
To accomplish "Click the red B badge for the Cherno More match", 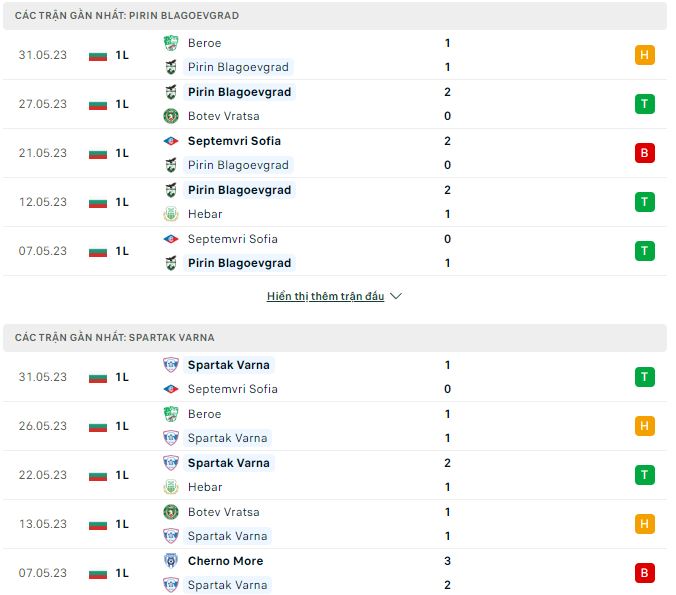I will pos(645,573).
